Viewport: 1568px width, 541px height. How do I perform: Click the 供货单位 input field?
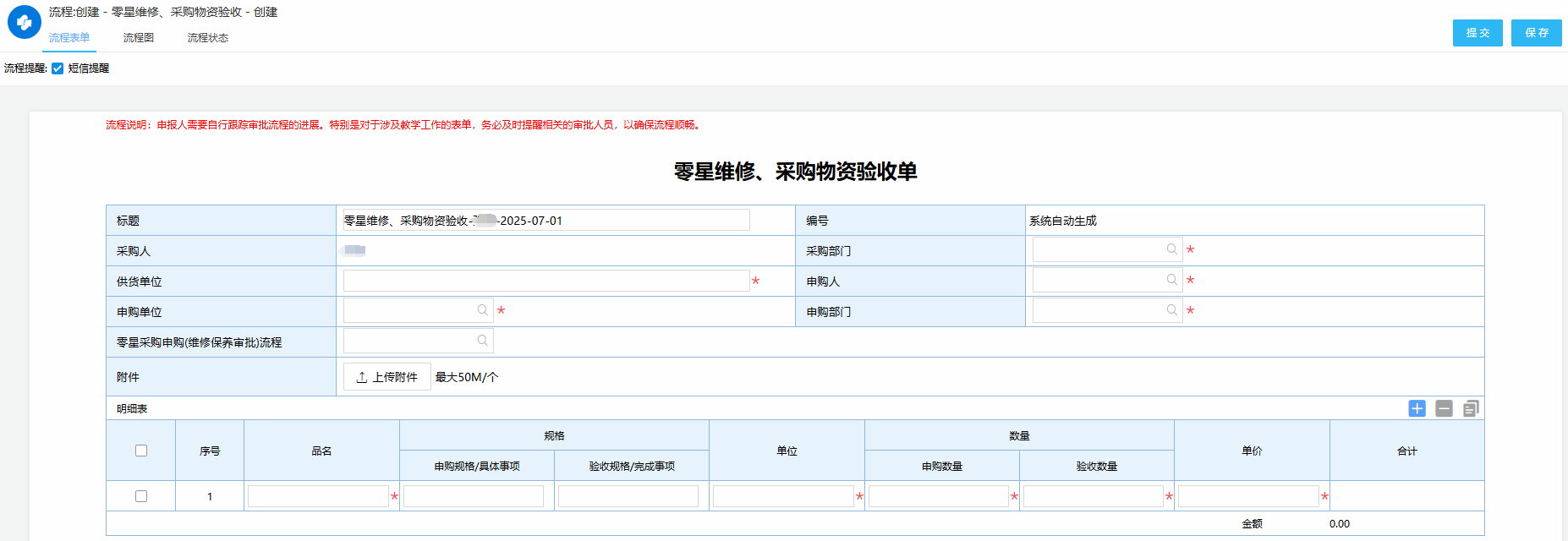pos(546,281)
